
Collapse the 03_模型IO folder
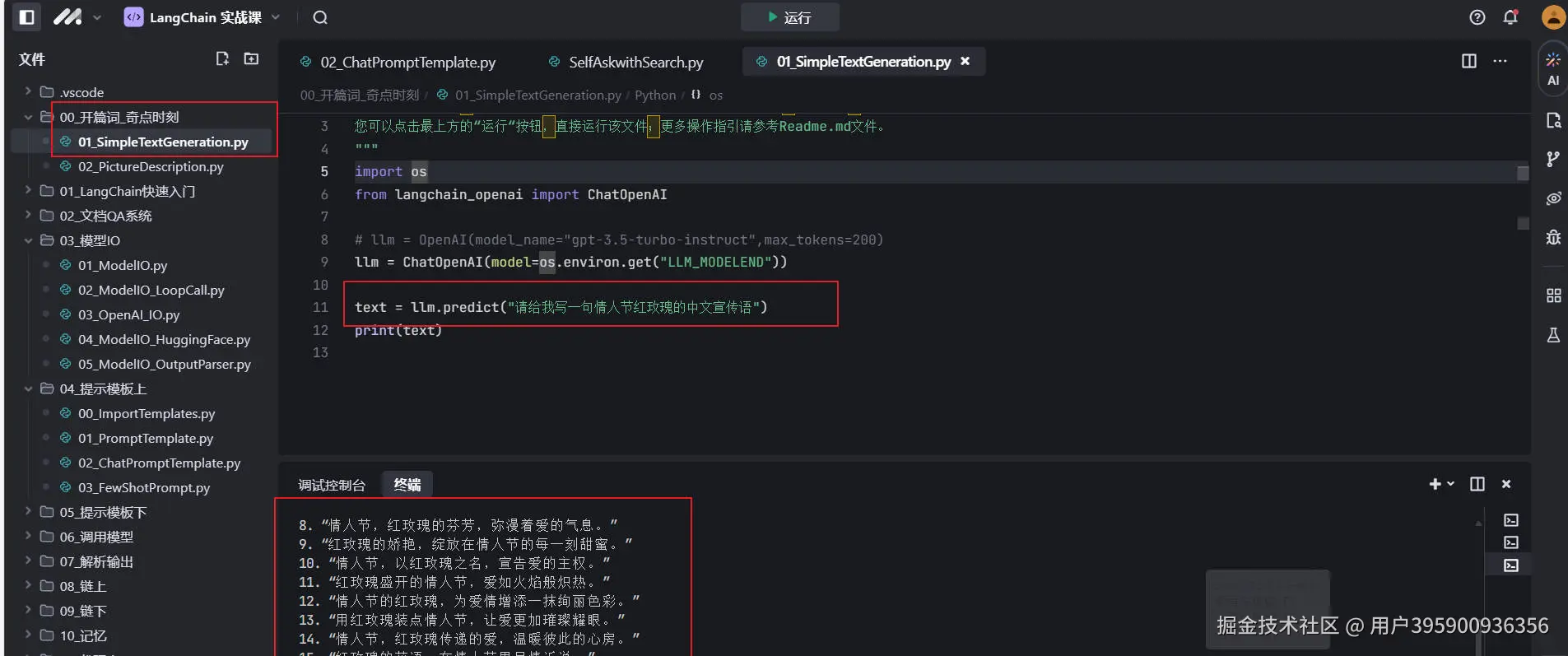[28, 240]
